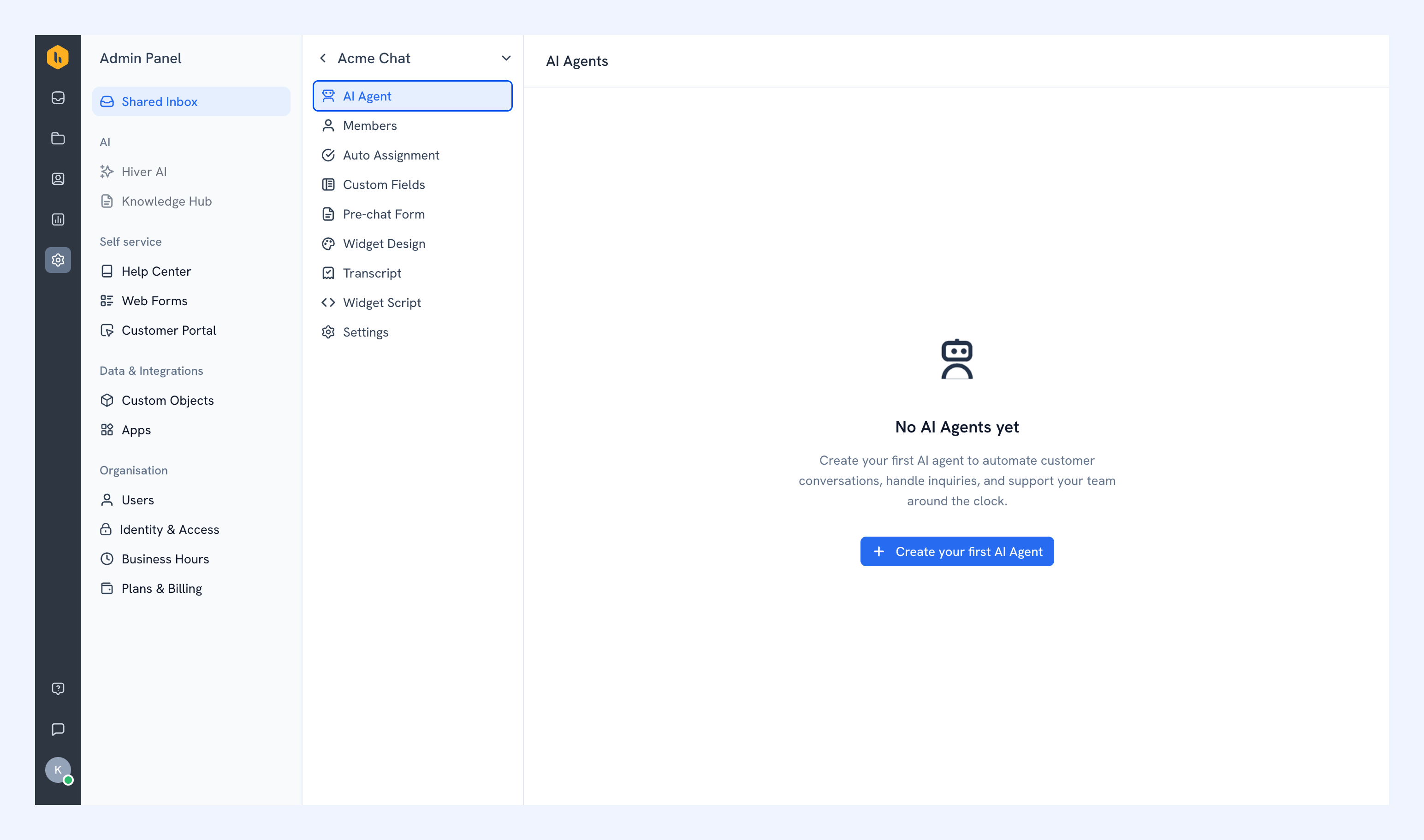The image size is (1424, 840).
Task: Open the help question mark icon
Action: (x=58, y=688)
